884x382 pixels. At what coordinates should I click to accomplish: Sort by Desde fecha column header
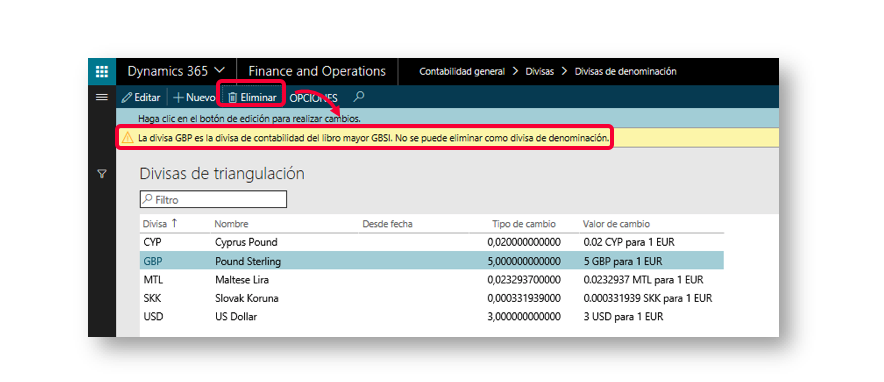[387, 224]
